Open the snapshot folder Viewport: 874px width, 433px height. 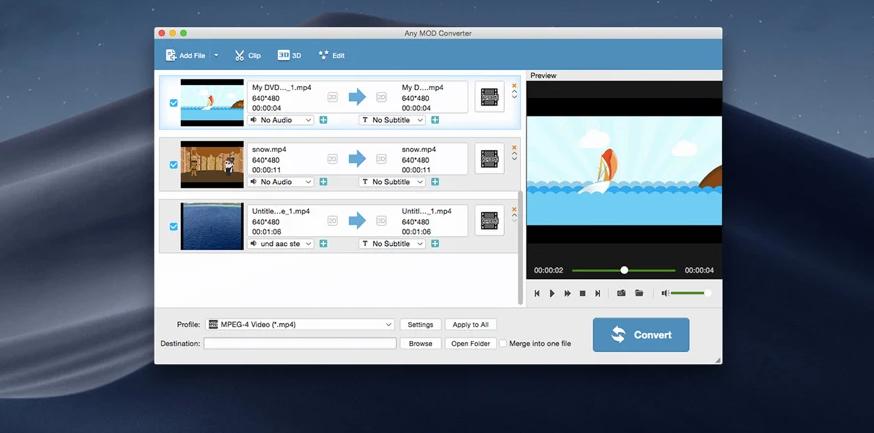pyautogui.click(x=639, y=293)
